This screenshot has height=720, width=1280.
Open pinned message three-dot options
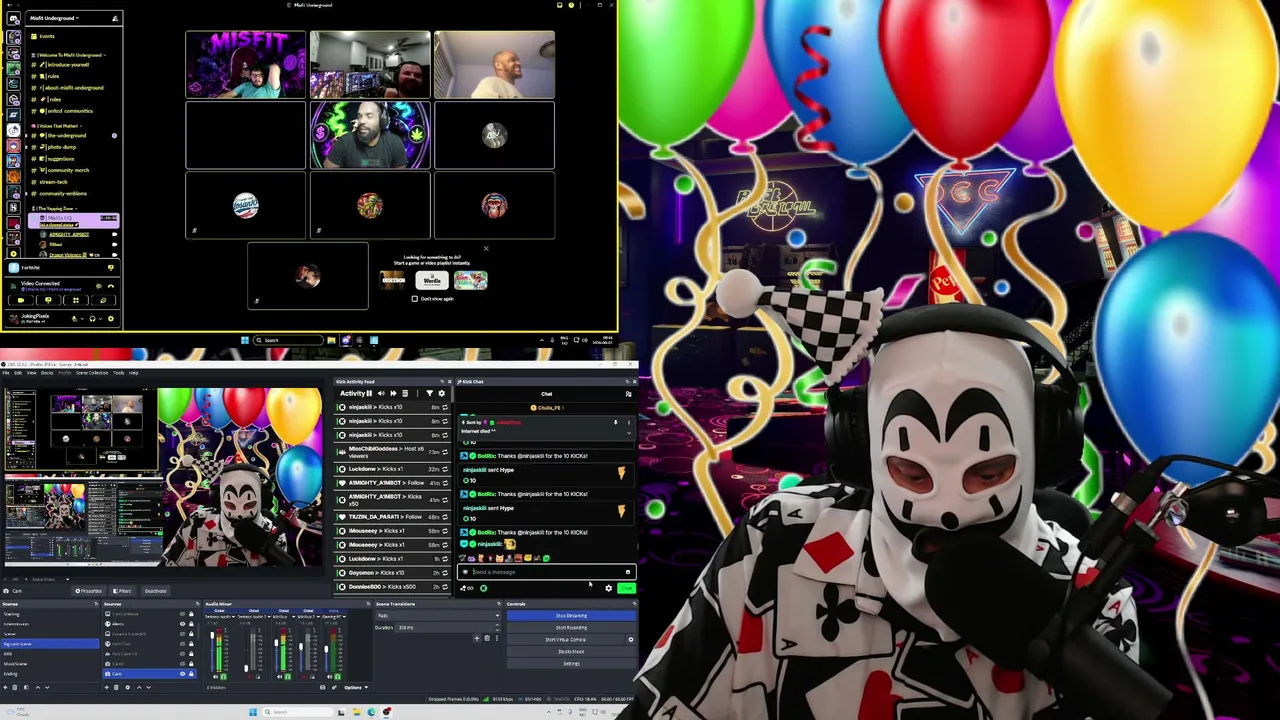pos(629,422)
